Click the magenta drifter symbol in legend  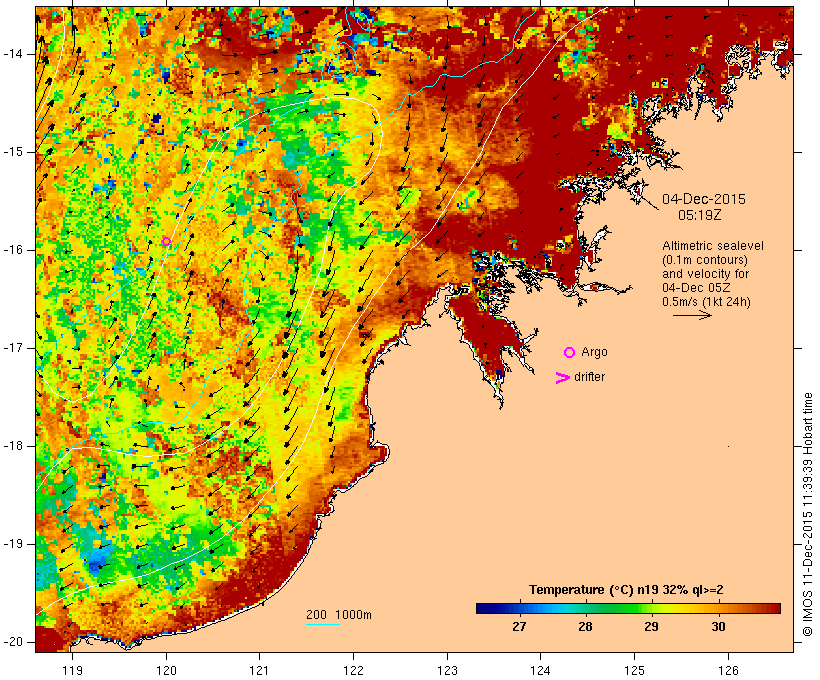562,378
